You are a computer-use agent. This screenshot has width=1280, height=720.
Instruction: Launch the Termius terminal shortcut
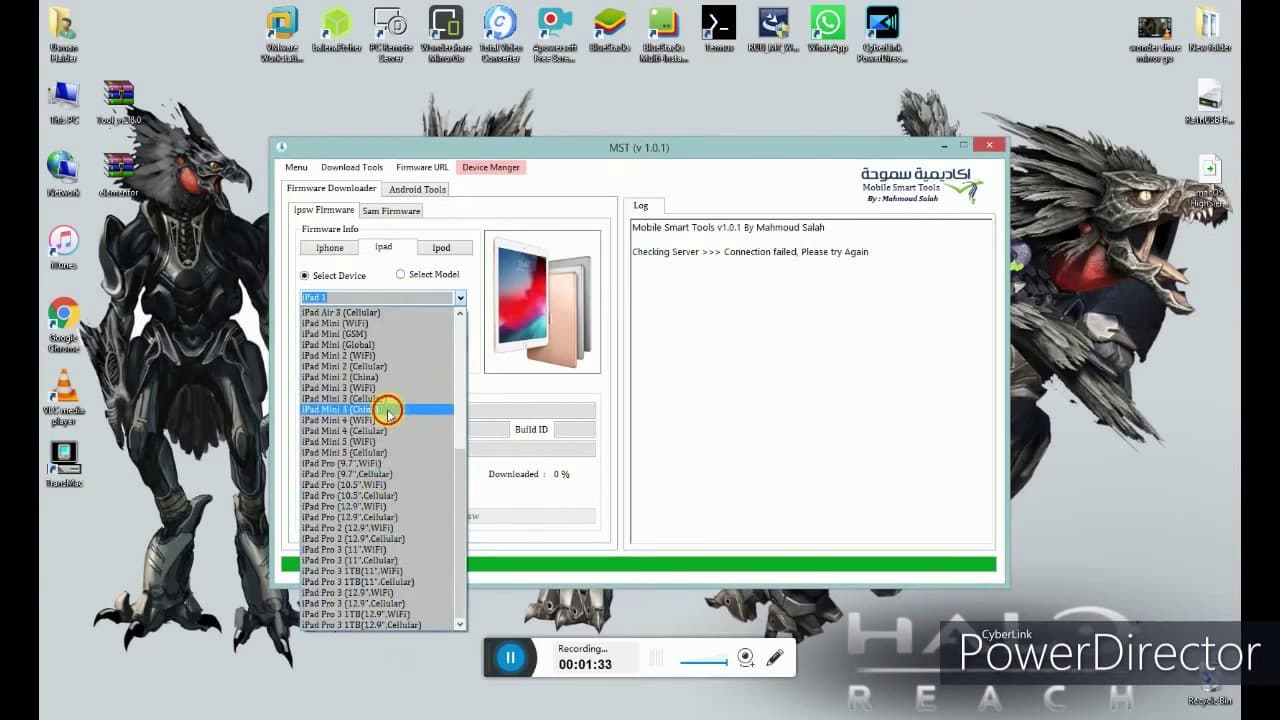[x=719, y=30]
